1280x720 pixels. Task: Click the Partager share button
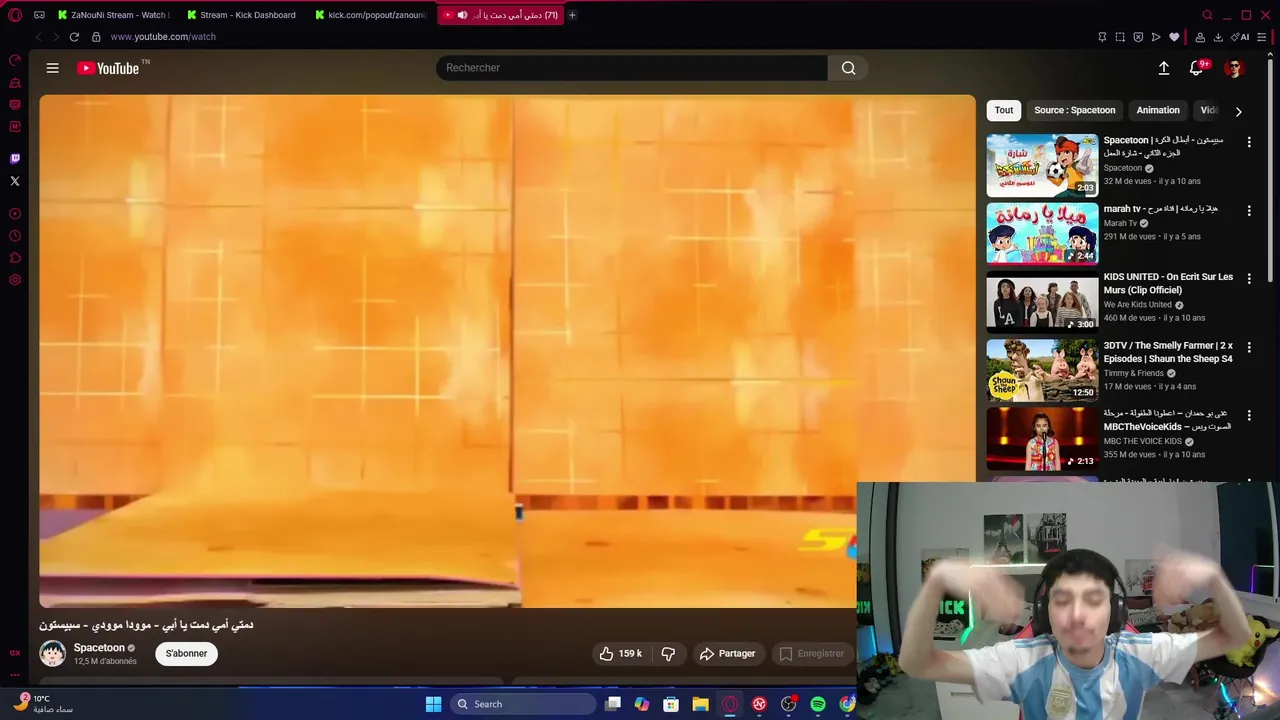pyautogui.click(x=727, y=653)
